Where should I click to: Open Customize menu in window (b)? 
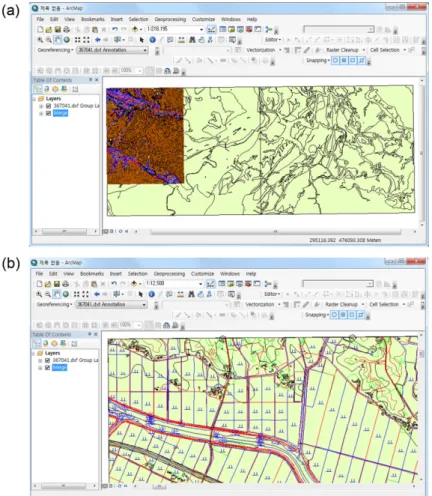pos(202,274)
